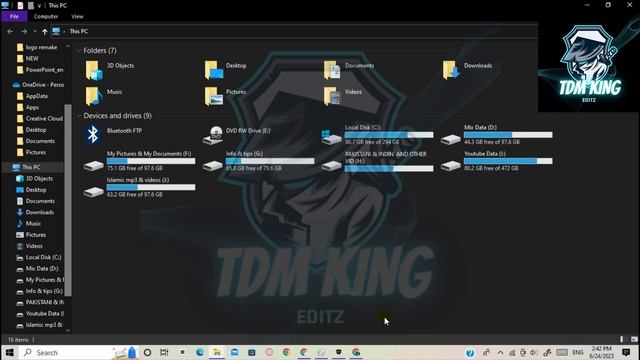The image size is (640, 360).
Task: Collapse the Devices and drives (9) group
Action: click(79, 116)
